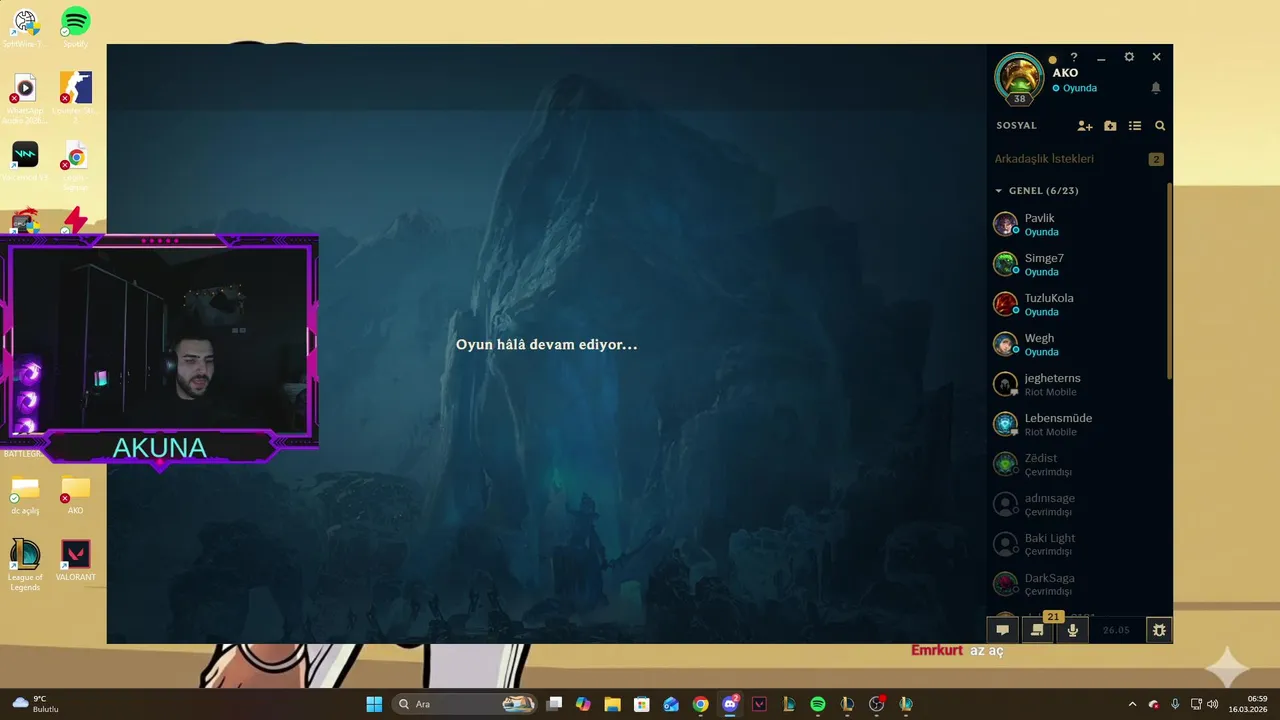Click the AKO folder on desktop
Viewport: 1280px width, 720px height.
tap(75, 496)
